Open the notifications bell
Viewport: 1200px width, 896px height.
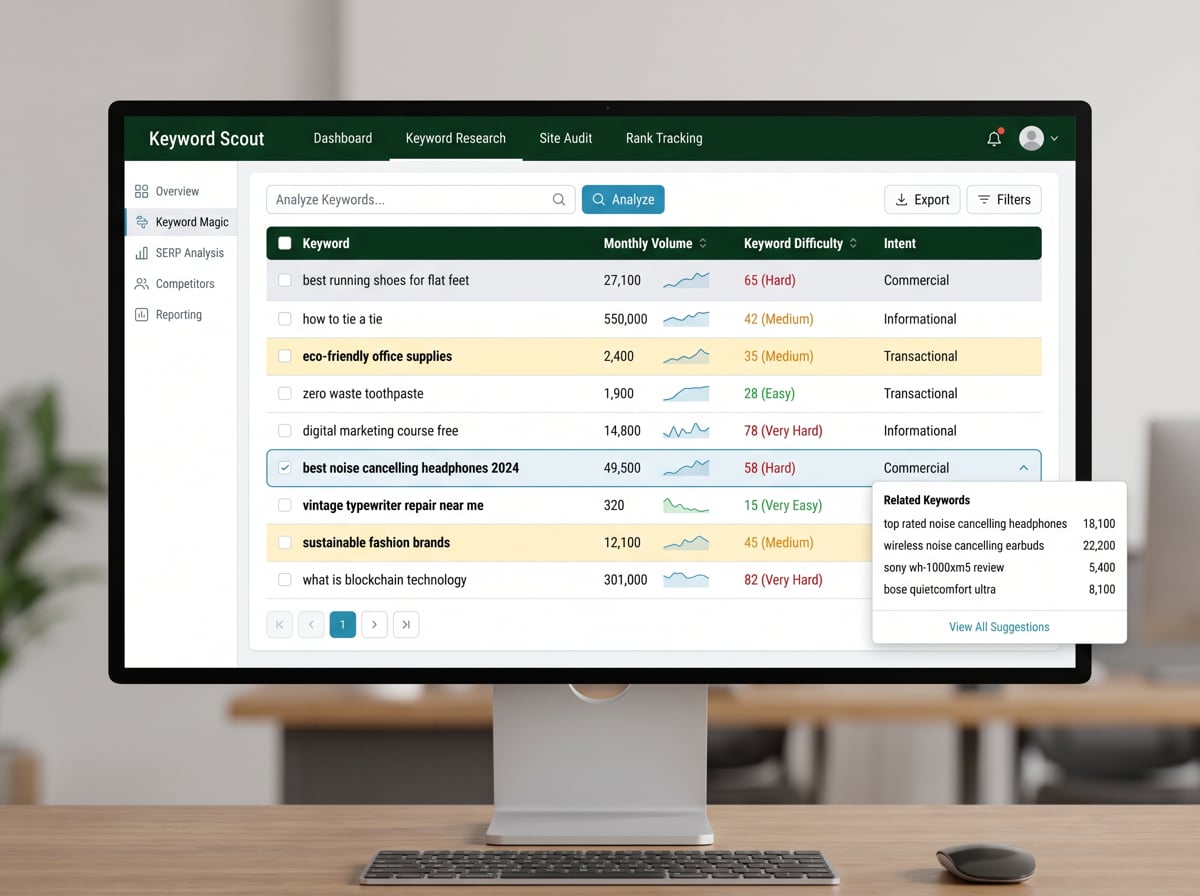994,139
